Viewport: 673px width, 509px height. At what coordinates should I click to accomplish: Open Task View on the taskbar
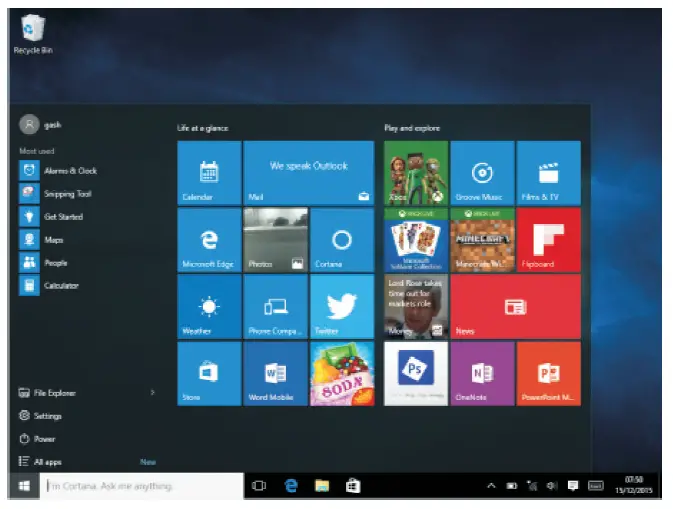(x=260, y=486)
